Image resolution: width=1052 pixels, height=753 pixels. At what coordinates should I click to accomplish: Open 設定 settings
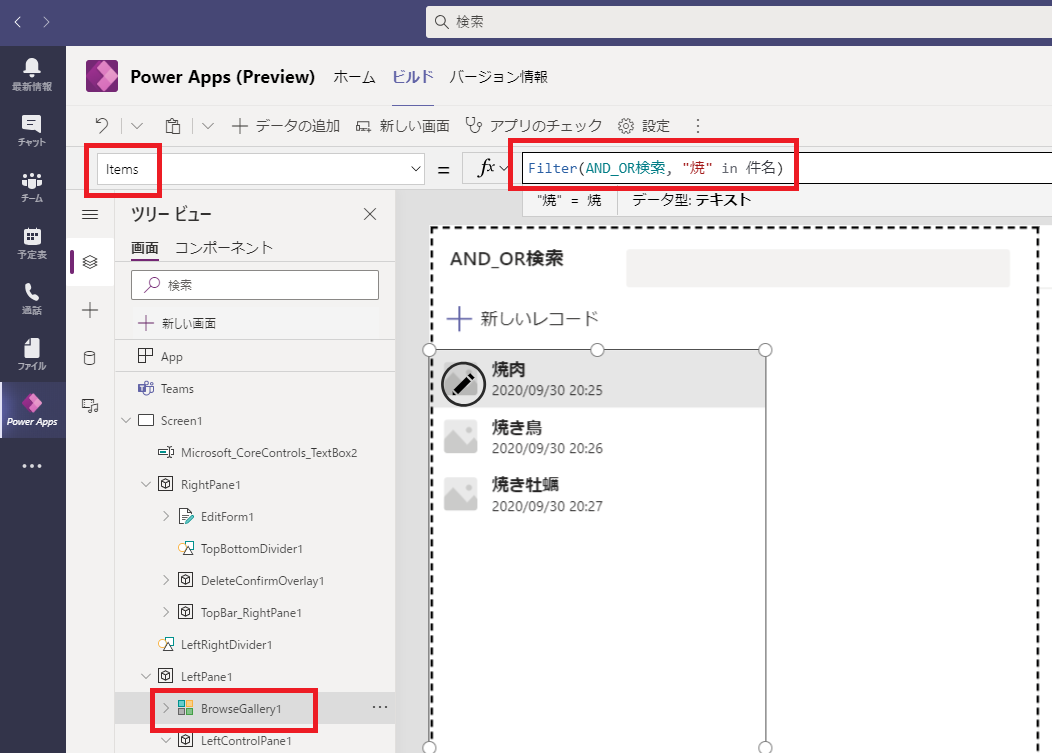pos(644,126)
